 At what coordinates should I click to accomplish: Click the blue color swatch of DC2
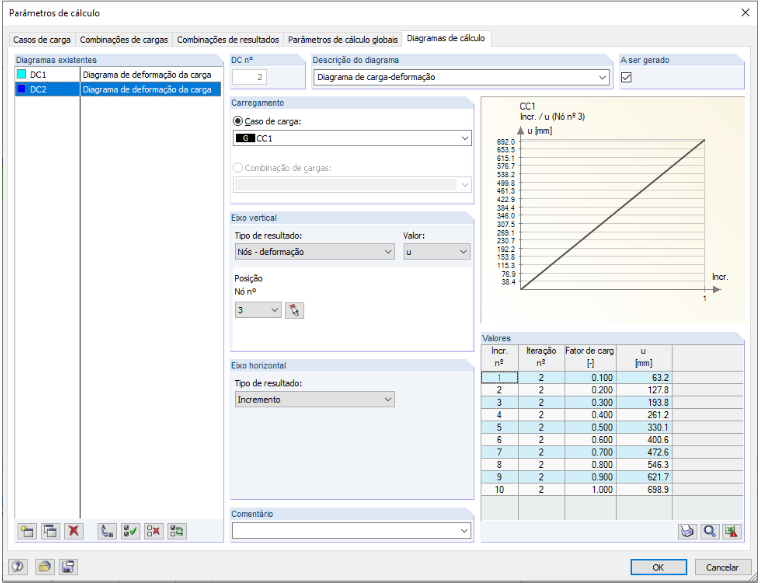pos(21,89)
